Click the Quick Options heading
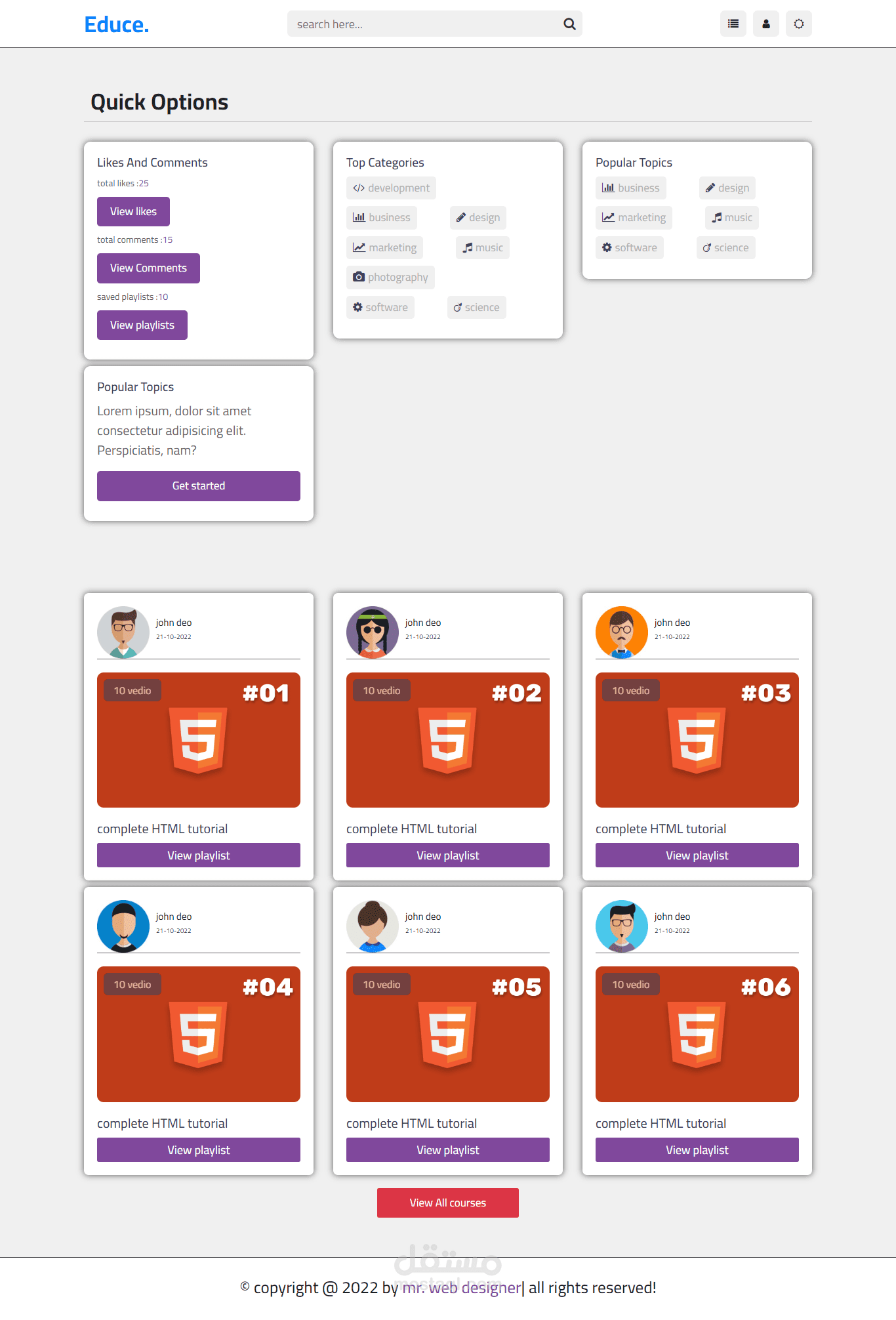896x1320 pixels. coord(159,102)
